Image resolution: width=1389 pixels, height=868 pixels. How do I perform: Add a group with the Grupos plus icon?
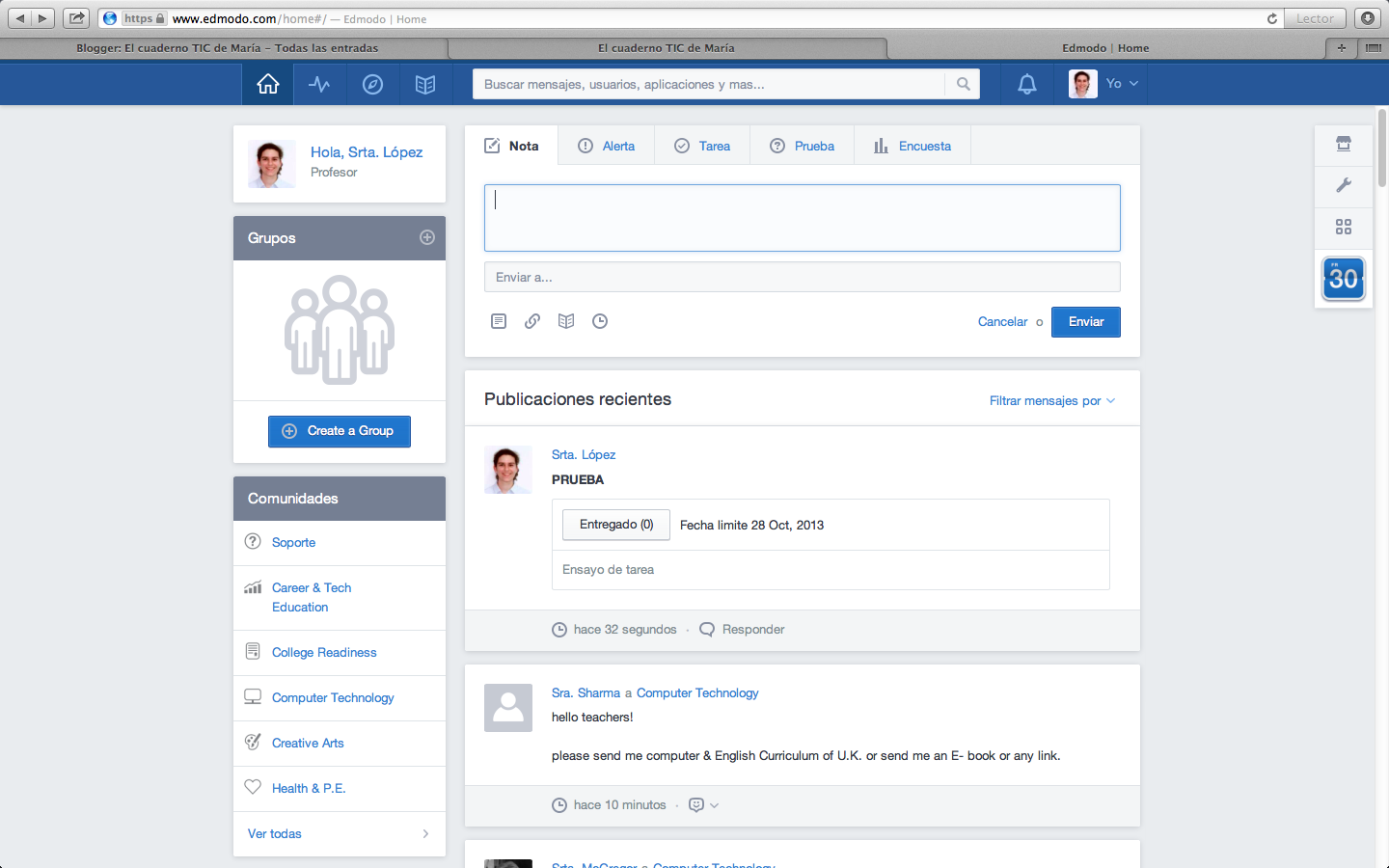(x=427, y=237)
